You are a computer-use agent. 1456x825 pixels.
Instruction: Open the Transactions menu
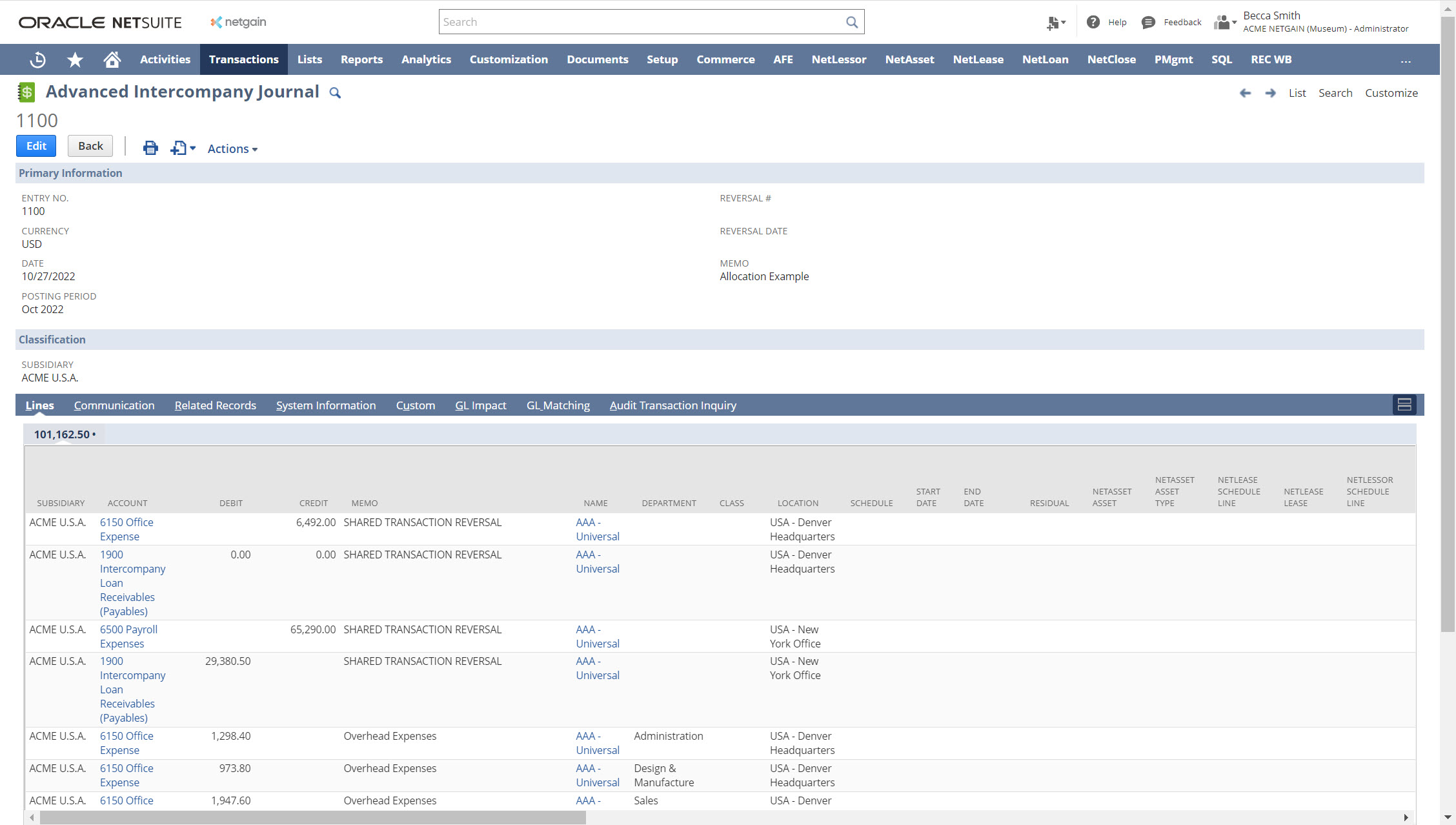(x=244, y=59)
